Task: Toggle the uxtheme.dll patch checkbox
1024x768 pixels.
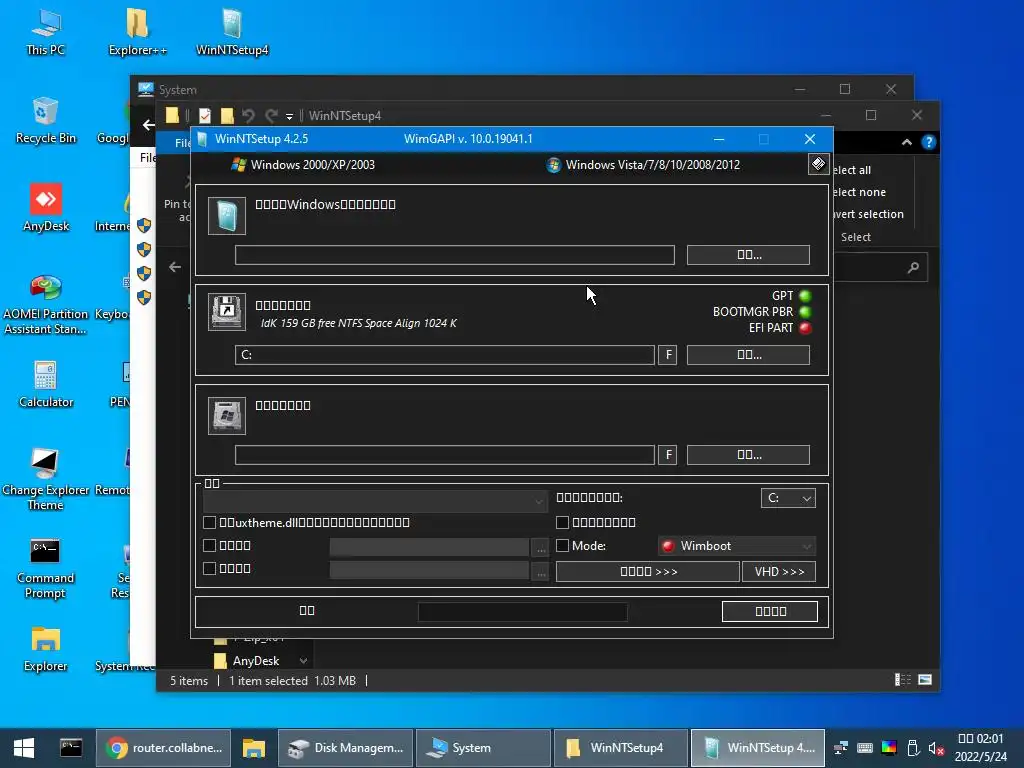Action: (x=210, y=522)
